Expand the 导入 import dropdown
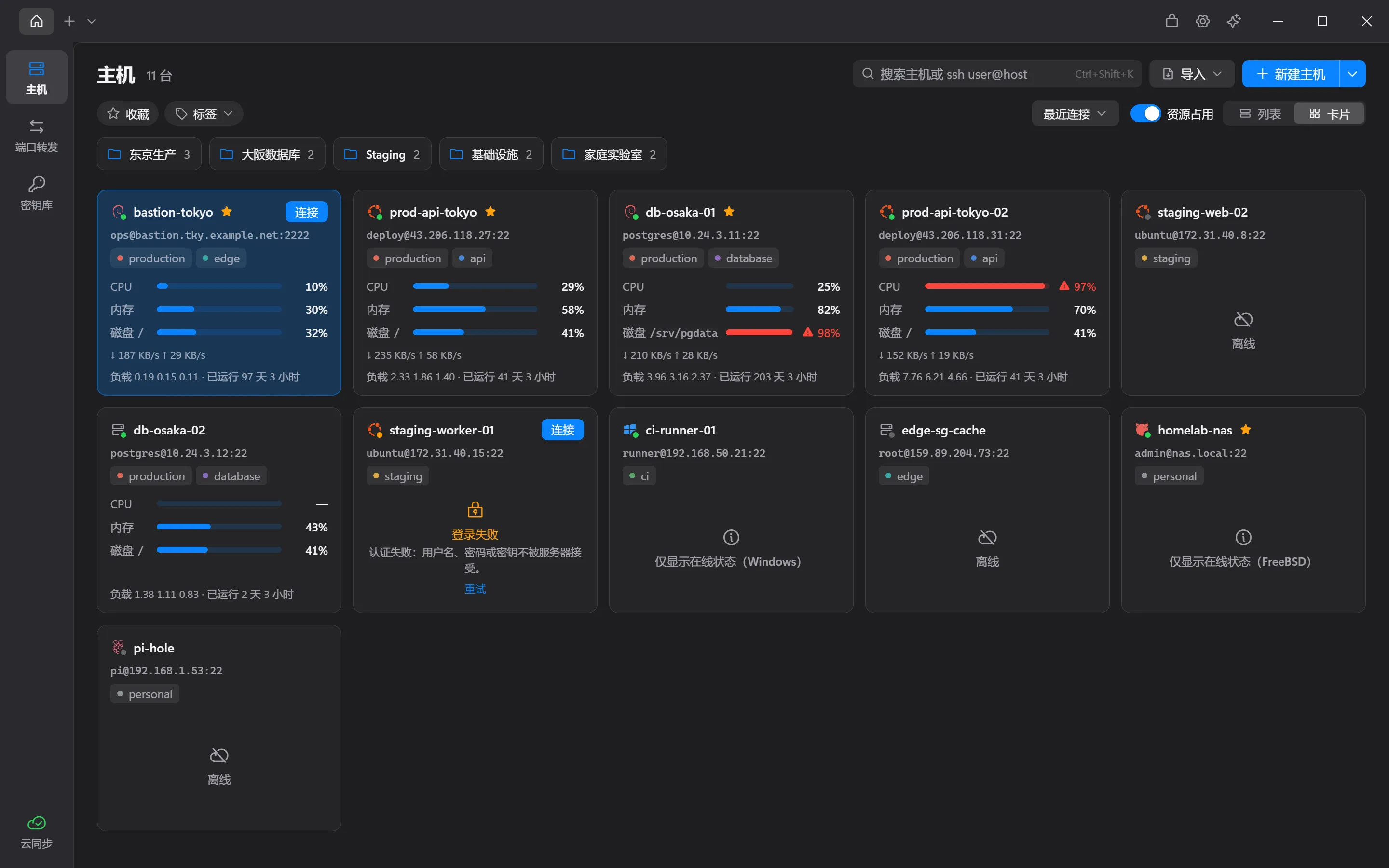This screenshot has height=868, width=1389. pos(1192,74)
